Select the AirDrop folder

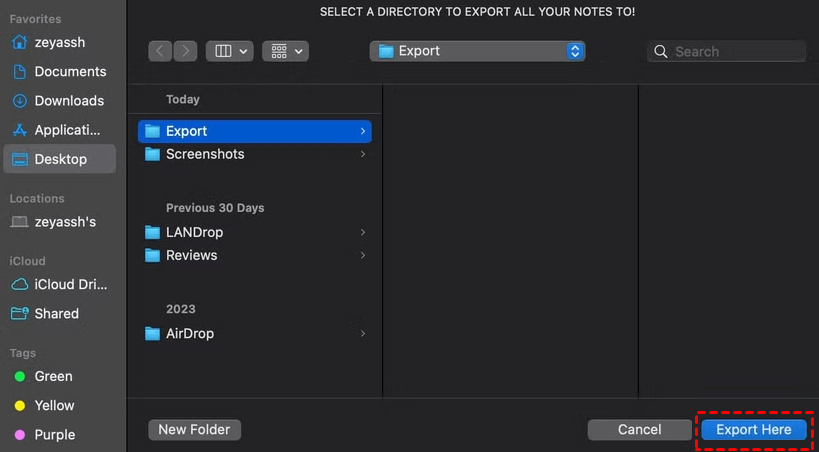[189, 333]
